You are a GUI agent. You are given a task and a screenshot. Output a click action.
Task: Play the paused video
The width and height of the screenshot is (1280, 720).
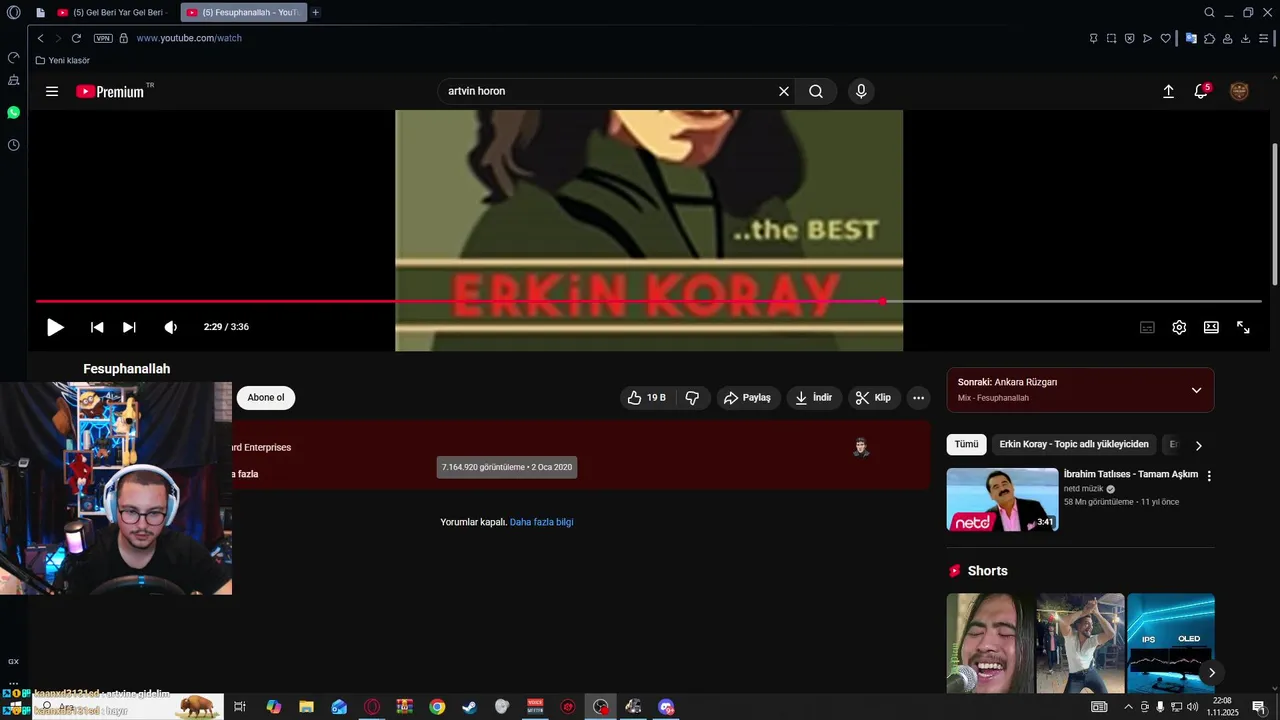(55, 327)
